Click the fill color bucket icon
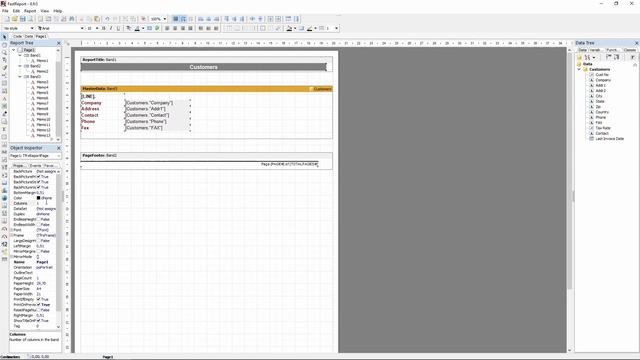 coord(289,28)
